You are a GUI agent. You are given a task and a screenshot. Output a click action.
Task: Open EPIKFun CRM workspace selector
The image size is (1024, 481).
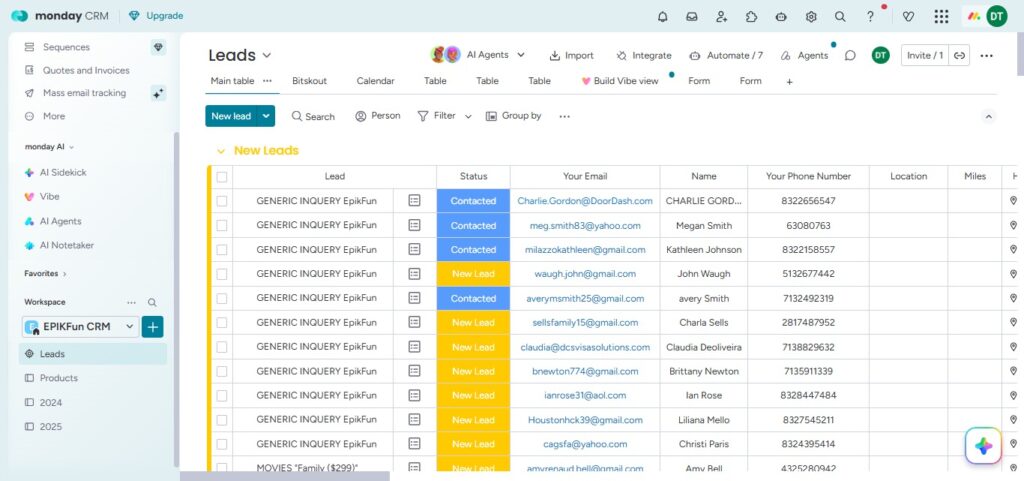80,326
